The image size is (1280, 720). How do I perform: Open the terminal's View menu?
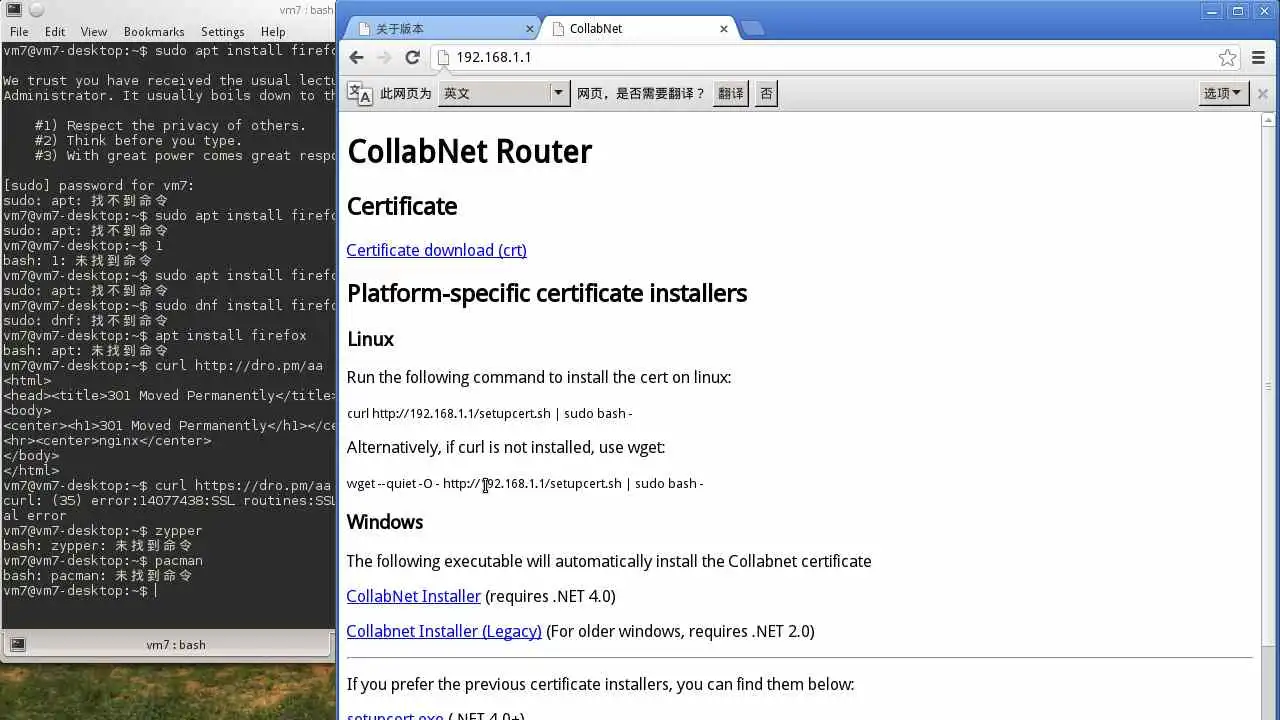coord(94,31)
